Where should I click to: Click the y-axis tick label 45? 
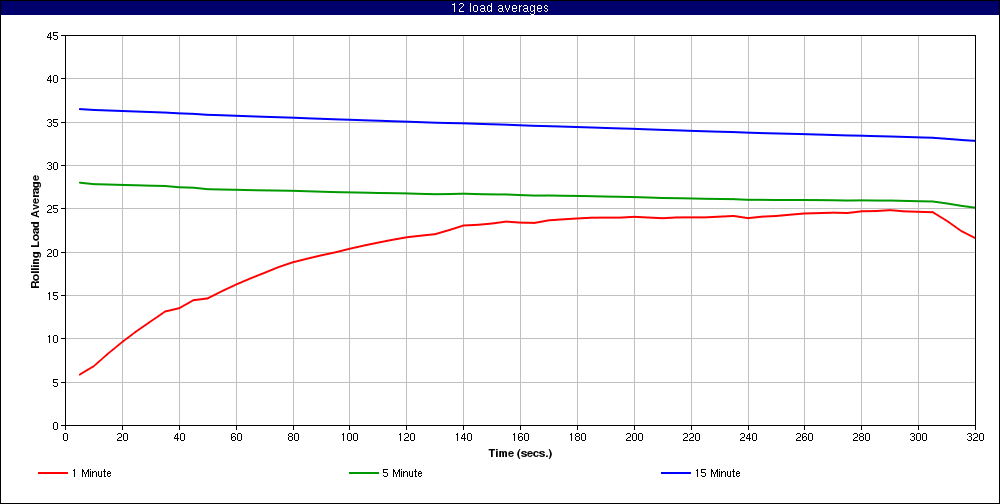(x=53, y=36)
